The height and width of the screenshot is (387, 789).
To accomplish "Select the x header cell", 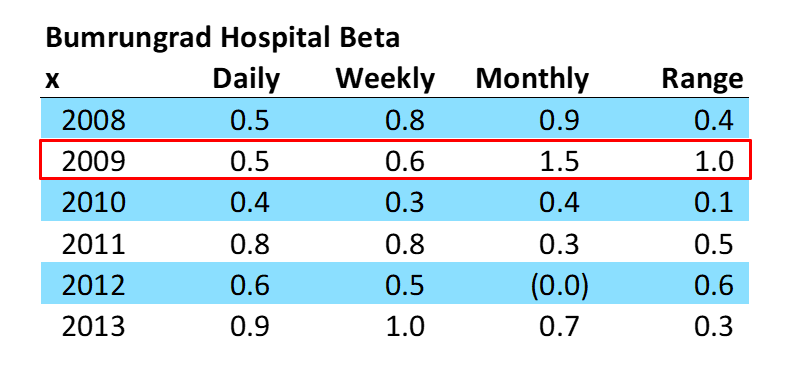I will 52,81.
